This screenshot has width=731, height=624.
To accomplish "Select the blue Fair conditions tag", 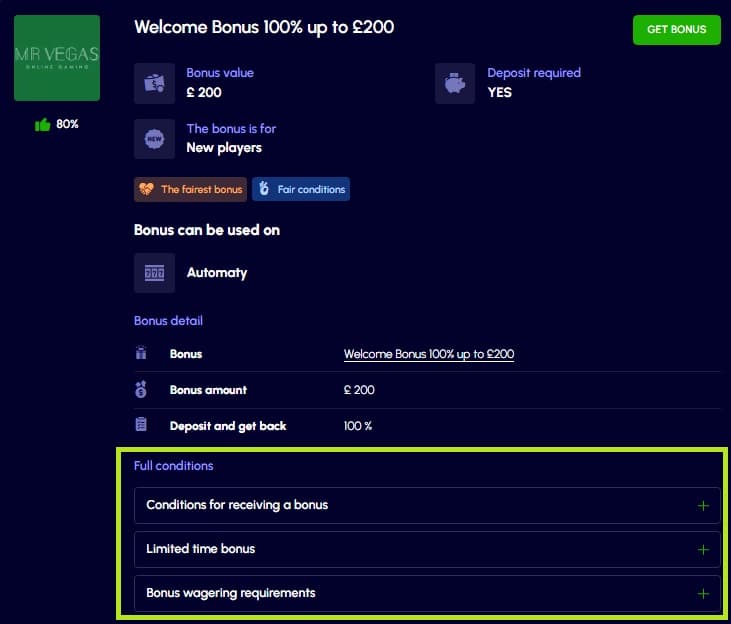I will click(300, 189).
